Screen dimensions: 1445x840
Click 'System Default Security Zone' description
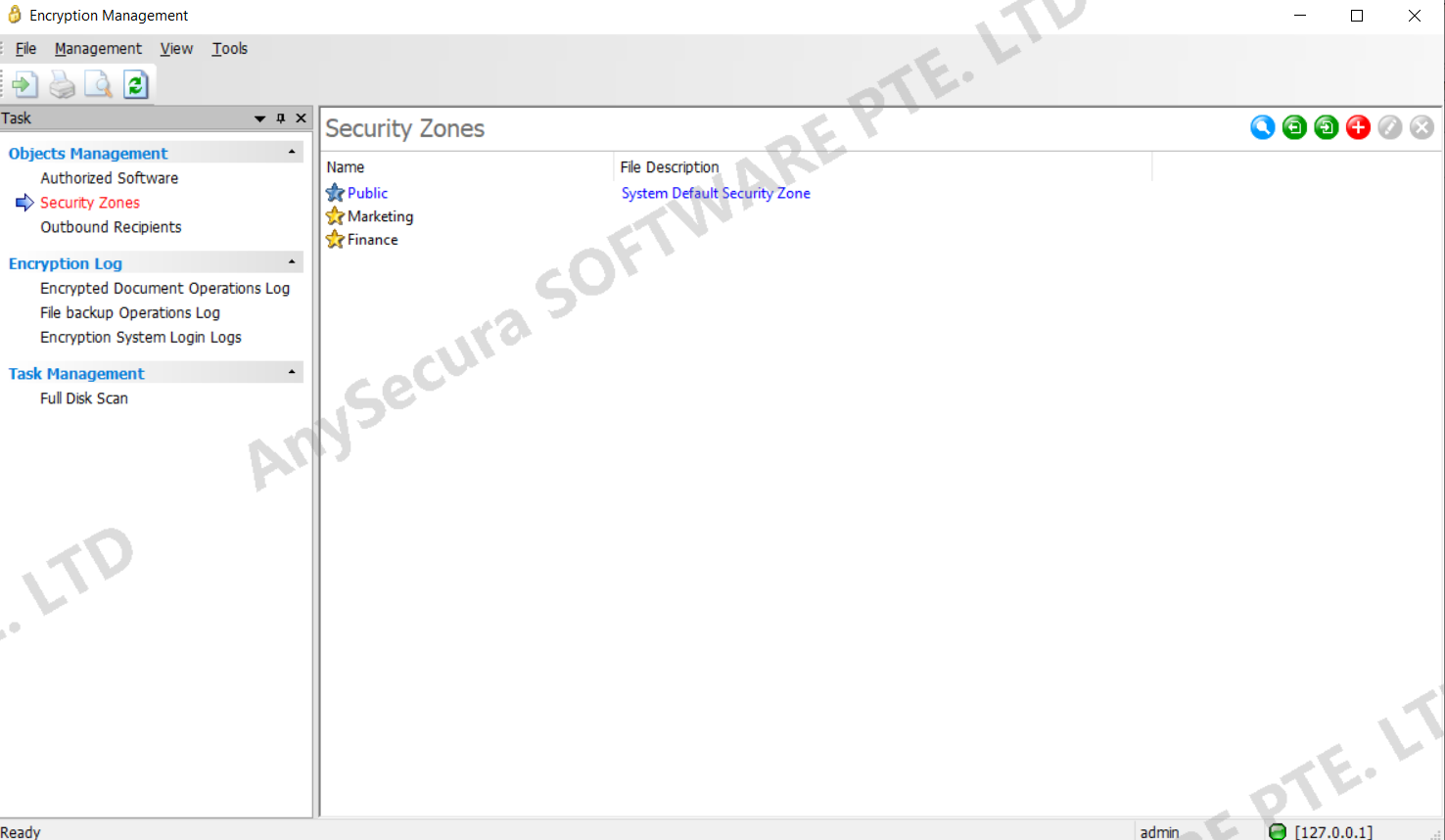(x=716, y=193)
